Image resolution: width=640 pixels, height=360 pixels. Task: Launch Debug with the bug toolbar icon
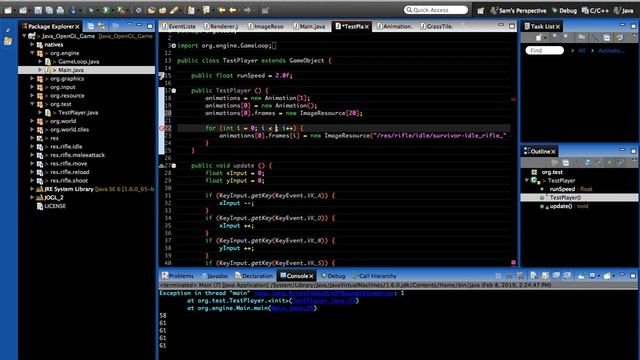91,10
